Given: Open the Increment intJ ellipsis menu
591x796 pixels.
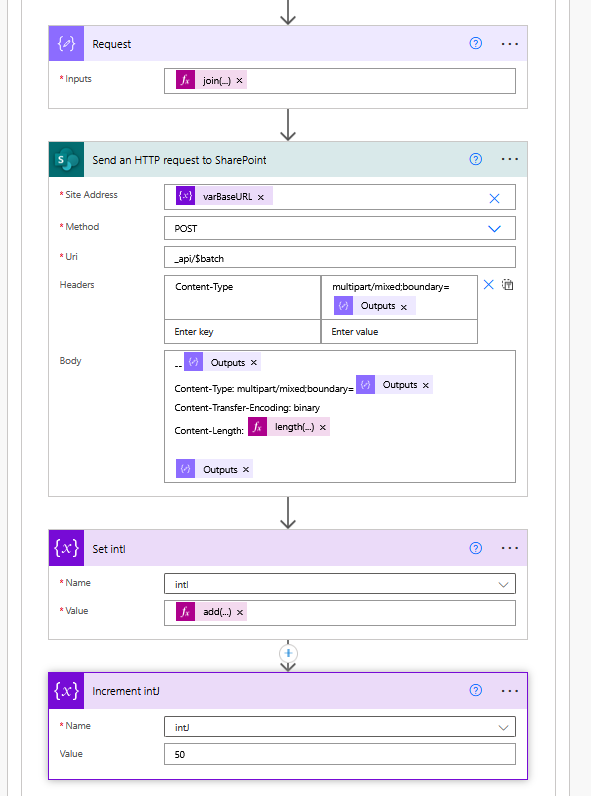Looking at the screenshot, I should tap(509, 691).
